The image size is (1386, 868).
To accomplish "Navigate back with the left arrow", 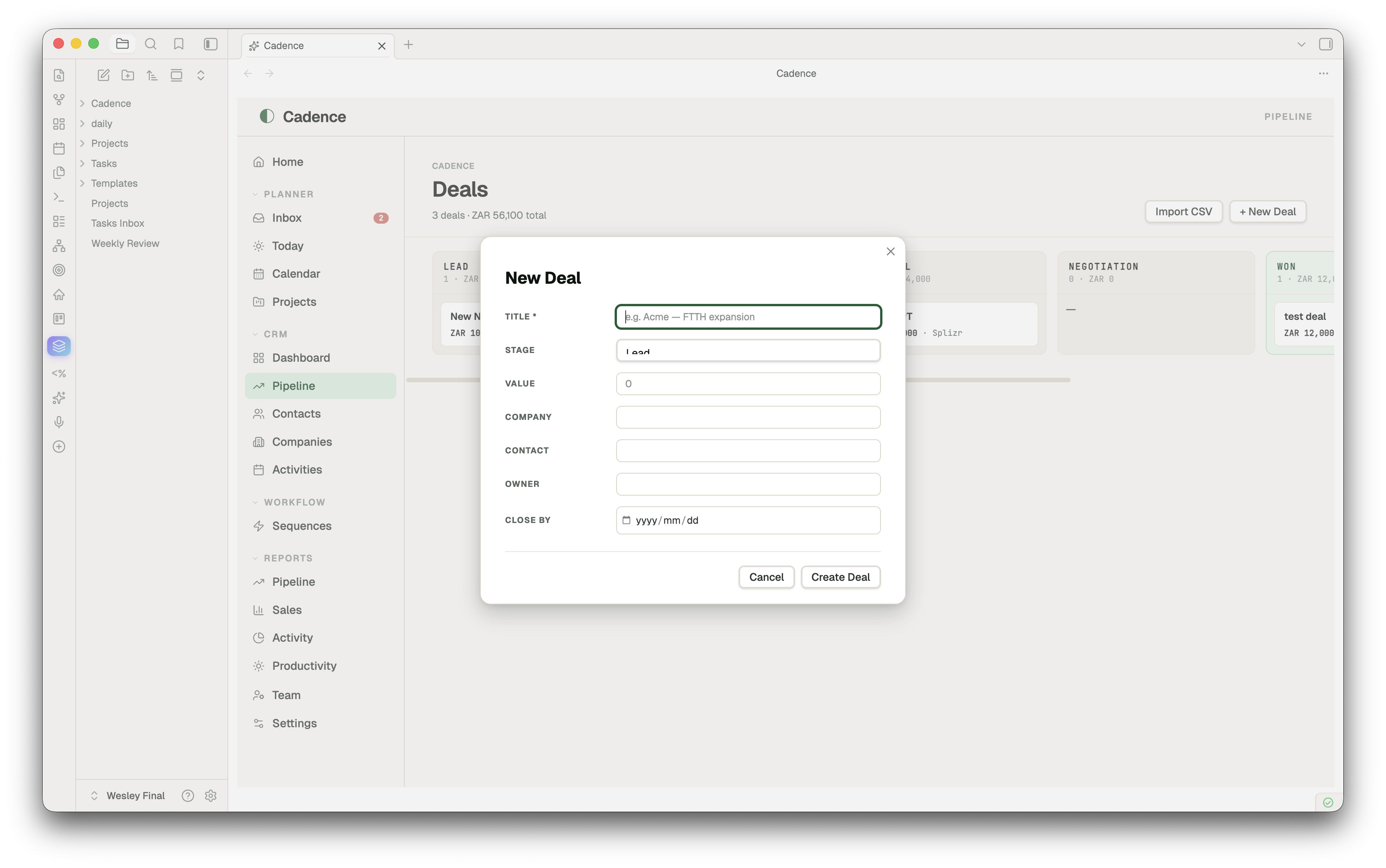I will point(248,73).
